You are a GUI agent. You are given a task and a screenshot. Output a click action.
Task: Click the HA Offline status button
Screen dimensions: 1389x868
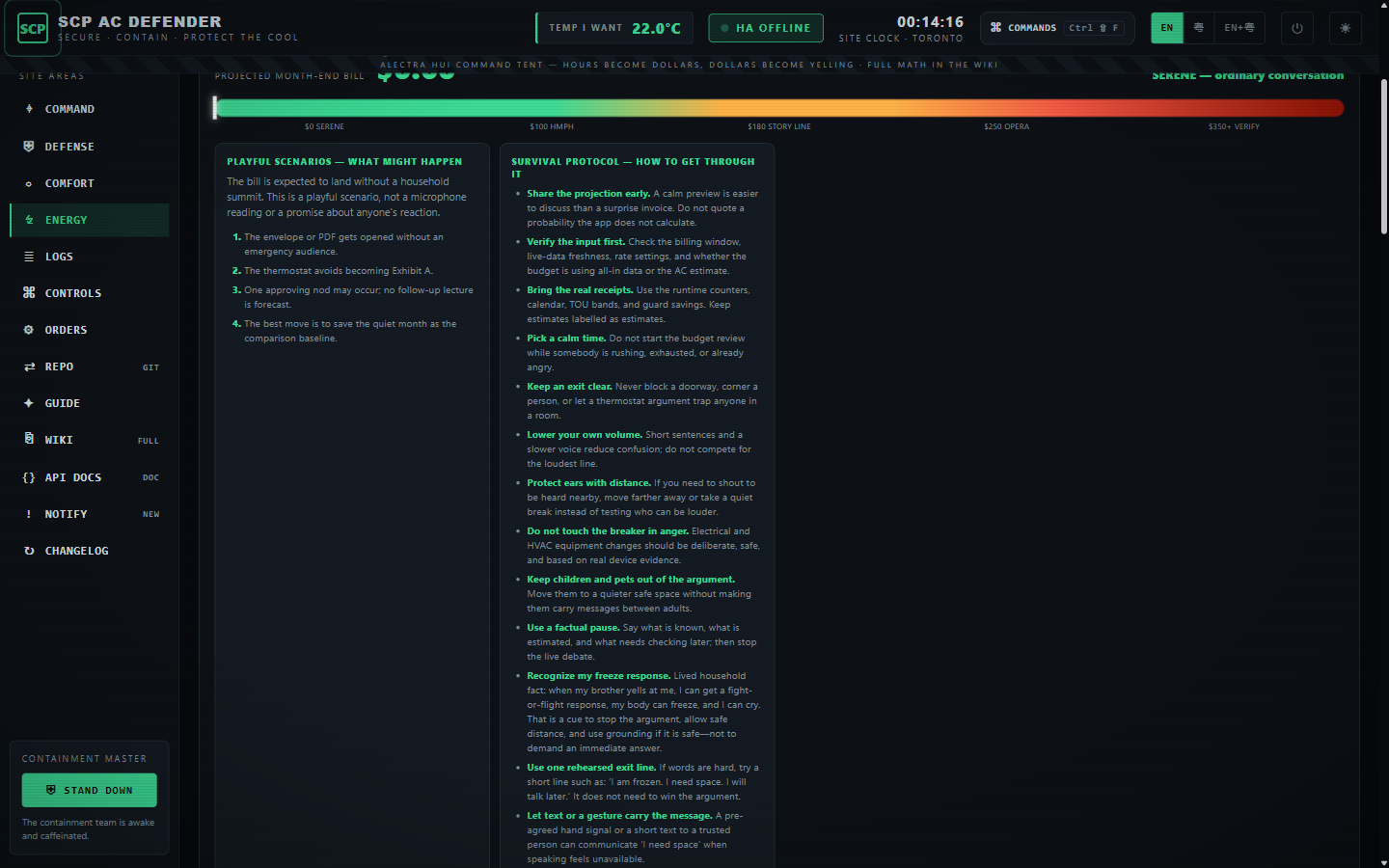coord(766,28)
